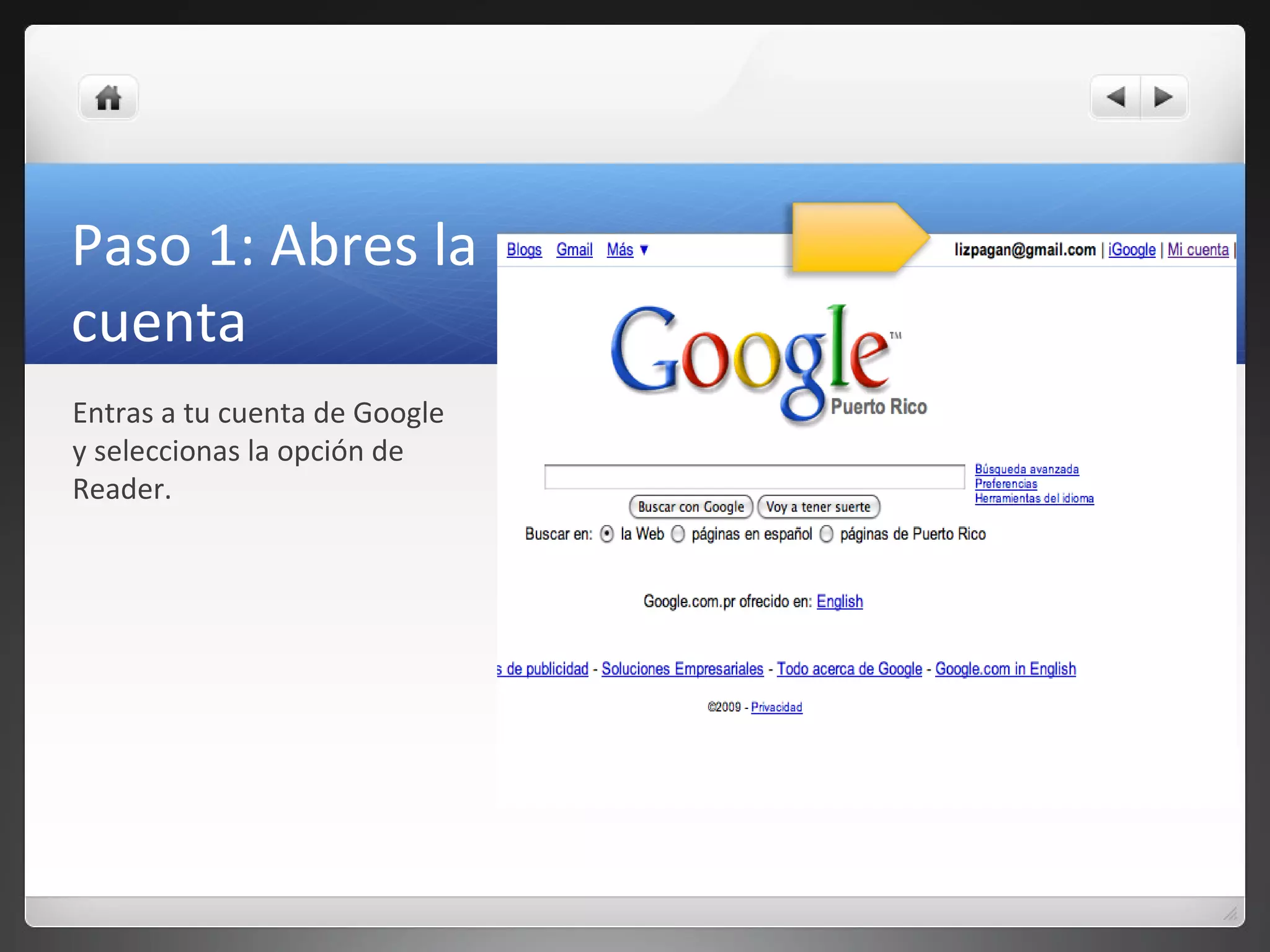This screenshot has height=952, width=1270.
Task: Select páginas de Puerto Rico radio button
Action: point(827,534)
